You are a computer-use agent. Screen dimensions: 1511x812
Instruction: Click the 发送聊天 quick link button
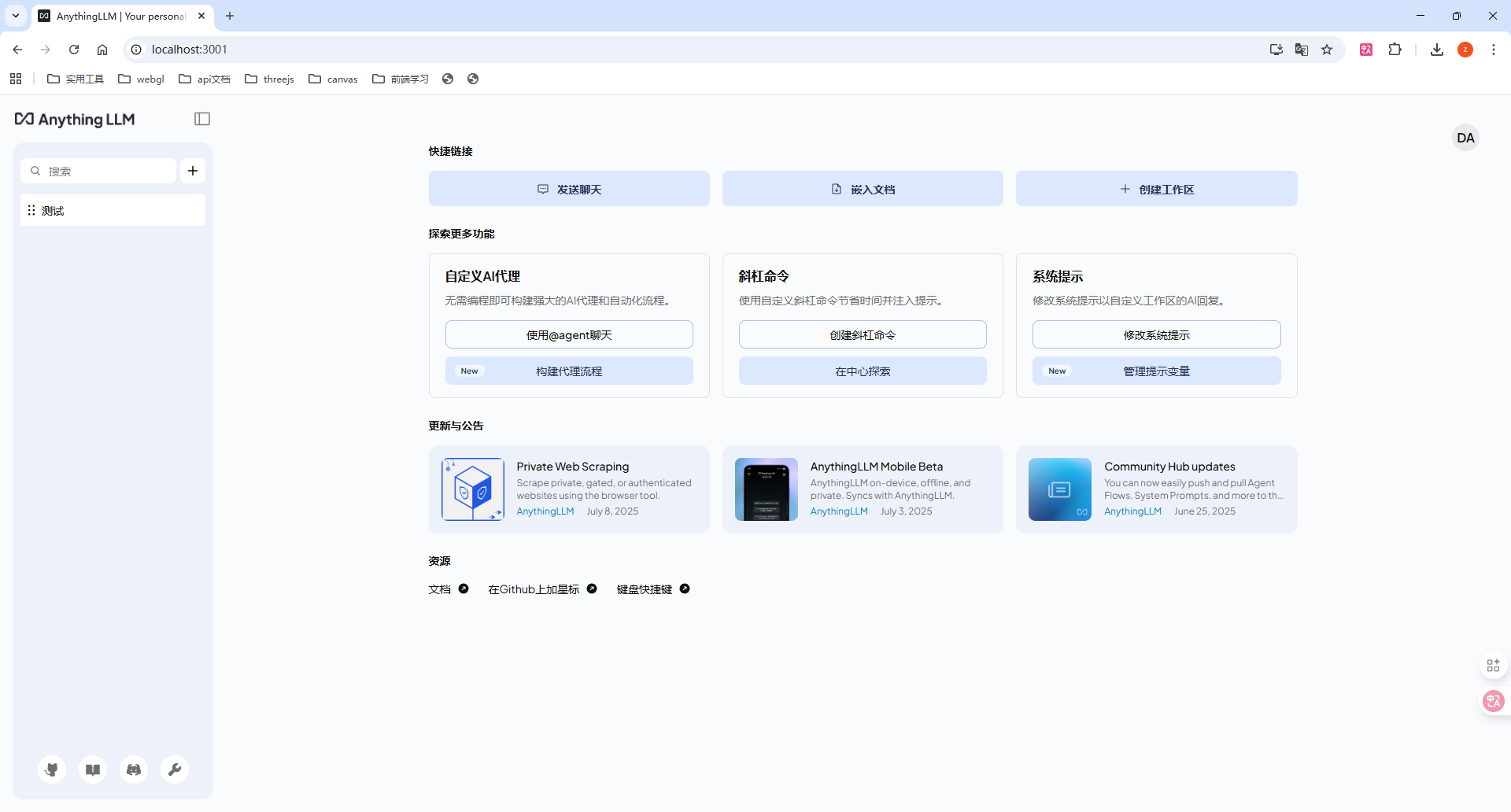click(x=569, y=189)
